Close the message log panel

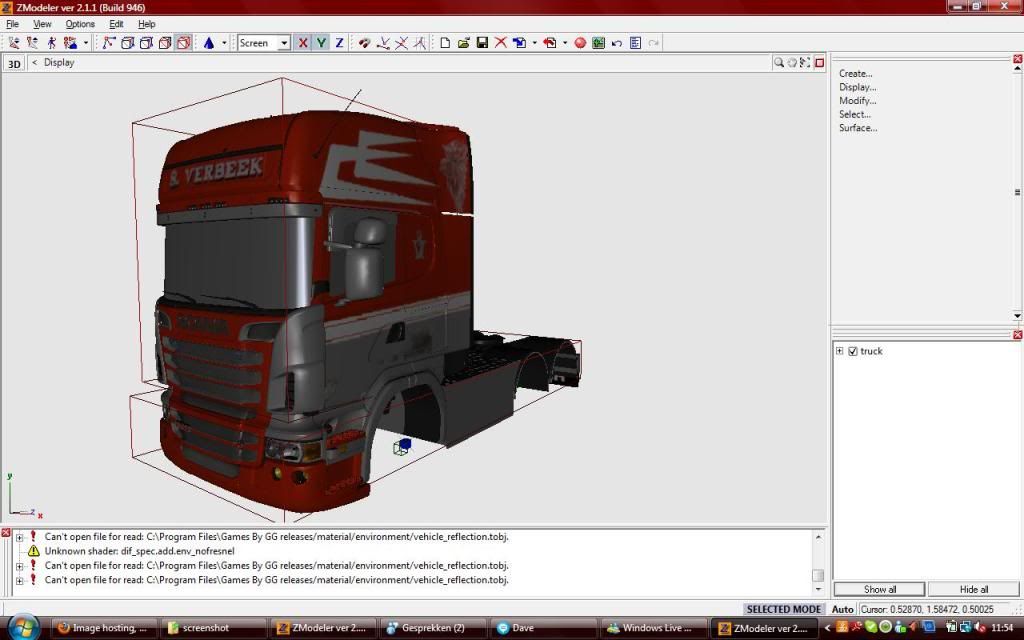click(6, 534)
